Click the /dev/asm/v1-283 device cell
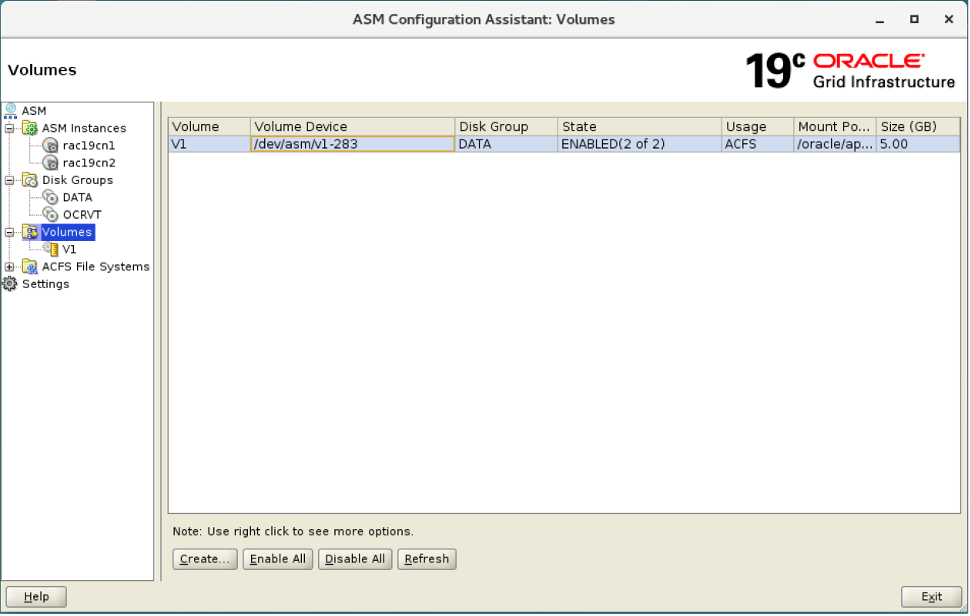 pos(353,144)
